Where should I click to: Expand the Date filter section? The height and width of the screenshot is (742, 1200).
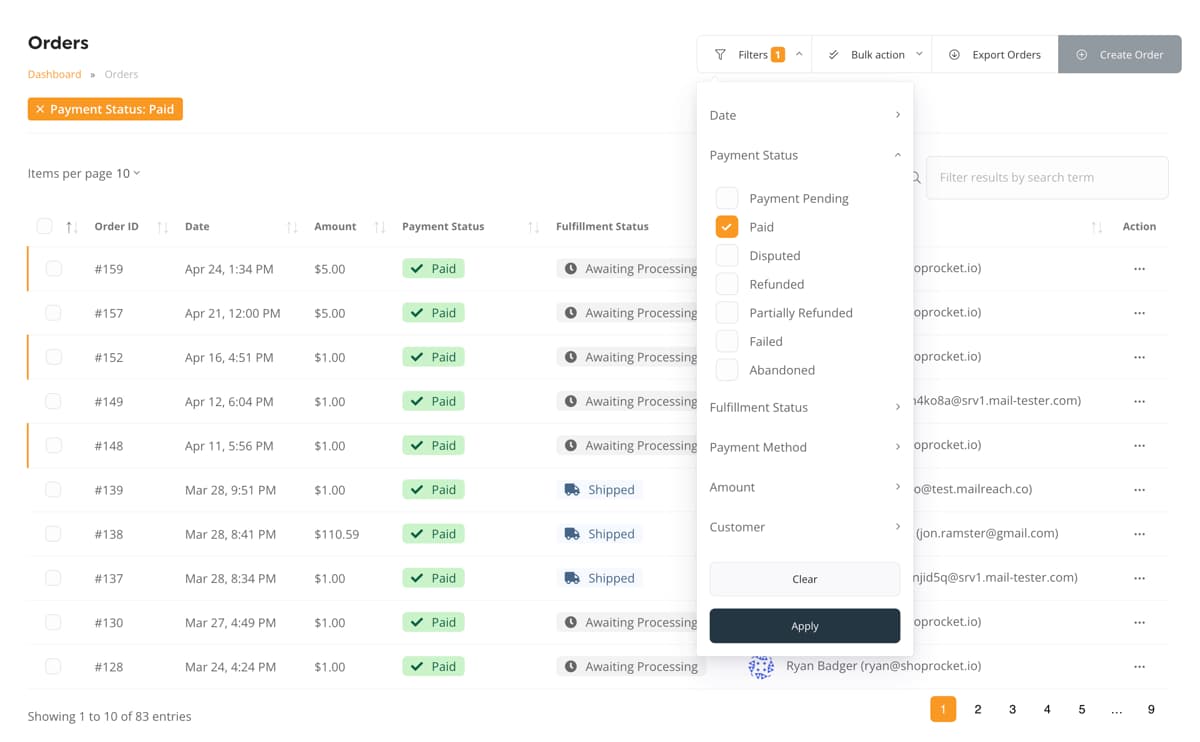click(804, 115)
